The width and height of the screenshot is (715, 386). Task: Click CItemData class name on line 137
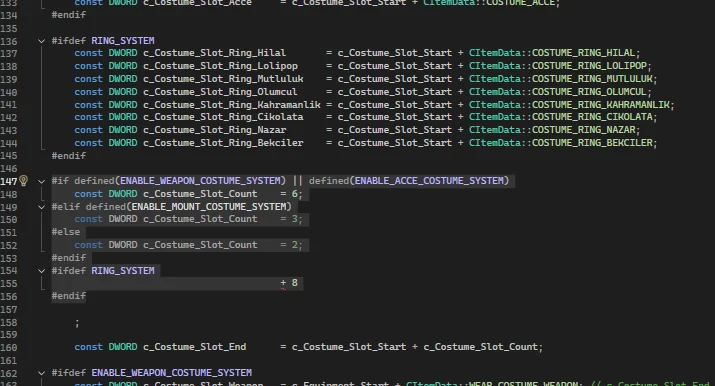coord(495,53)
